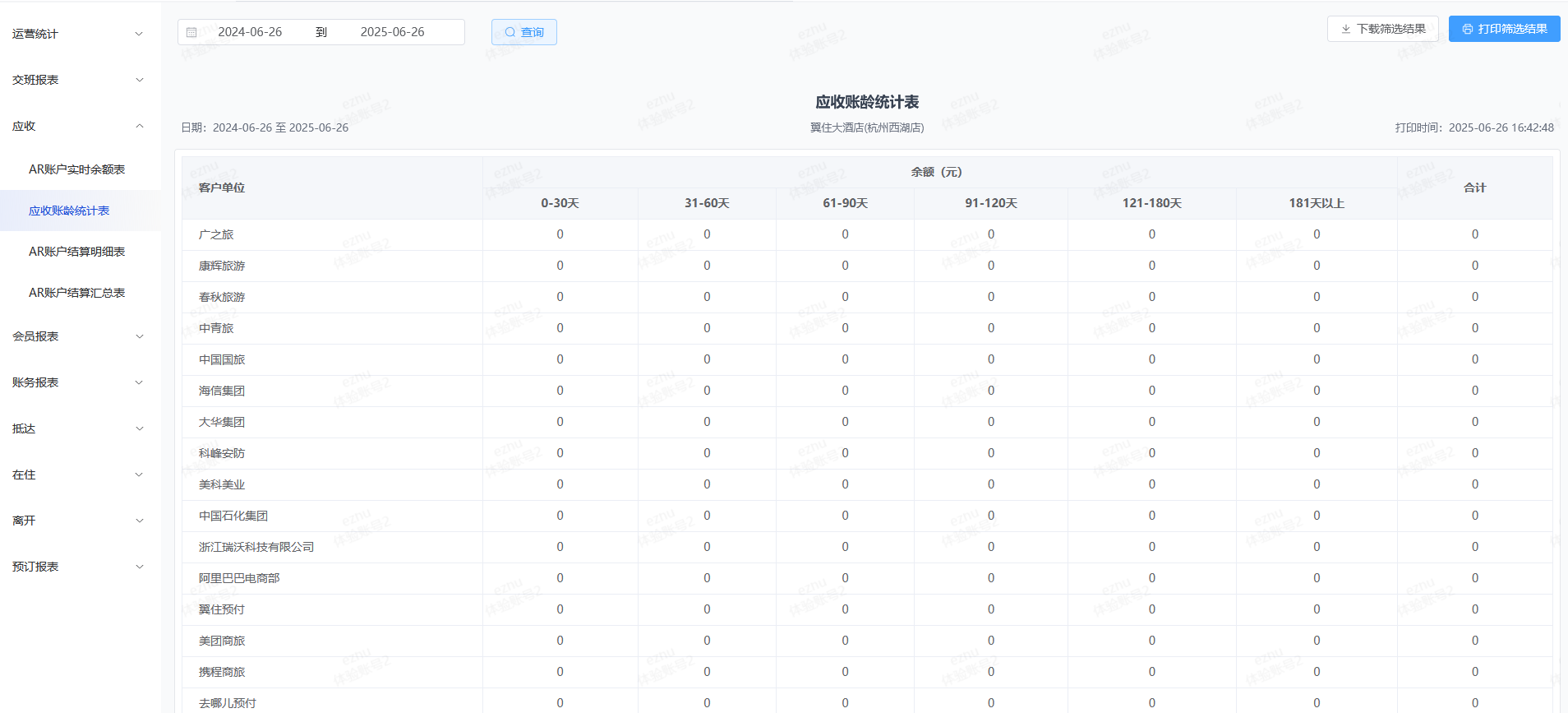This screenshot has width=1568, height=713.
Task: Select the 中国国旅 customer row
Action: pos(867,359)
